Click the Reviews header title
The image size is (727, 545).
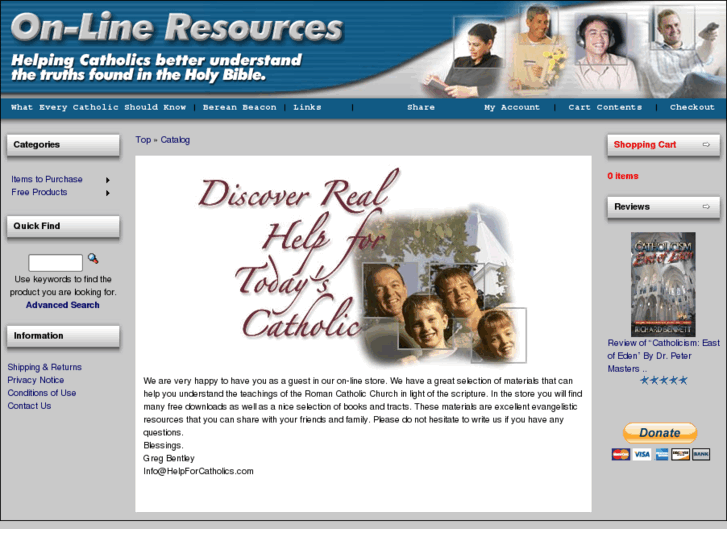point(632,206)
